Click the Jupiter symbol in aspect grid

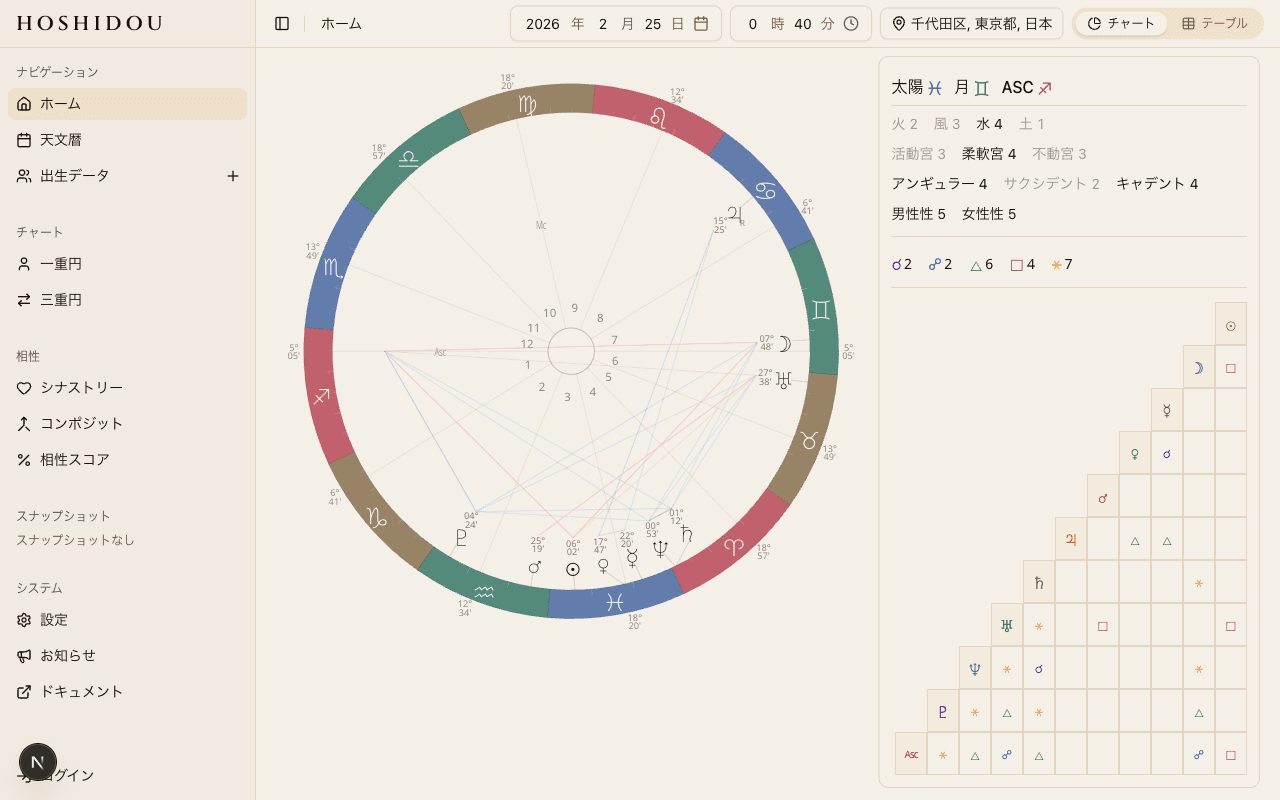coord(1071,539)
